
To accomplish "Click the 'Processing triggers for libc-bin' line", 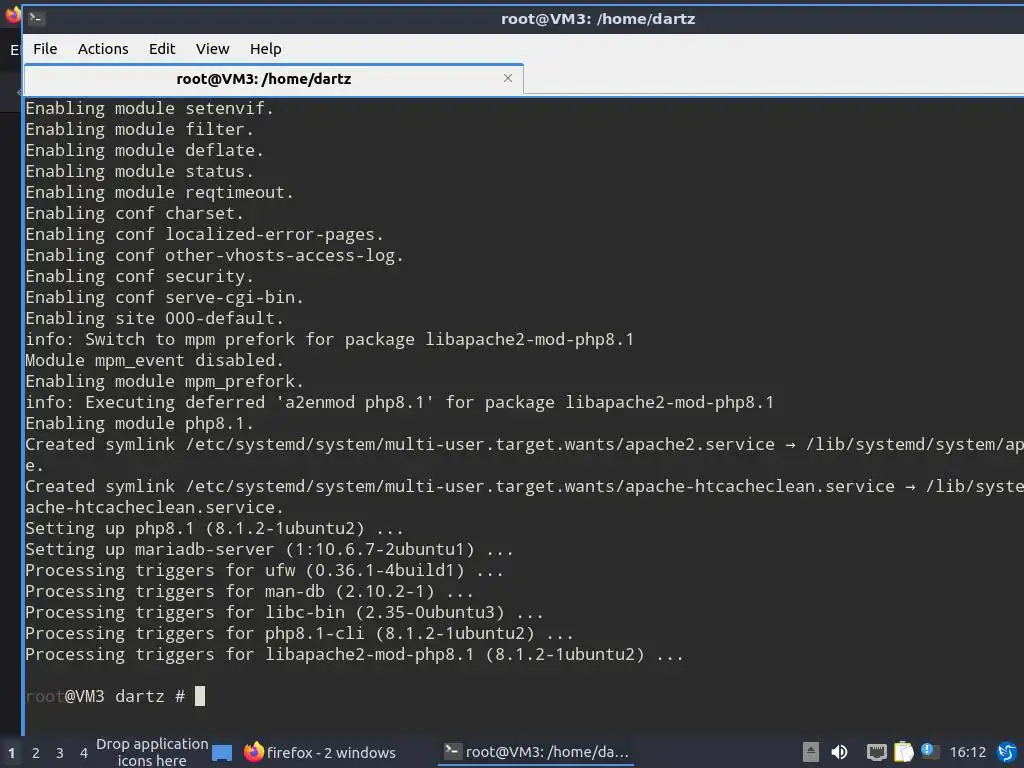I will [284, 612].
